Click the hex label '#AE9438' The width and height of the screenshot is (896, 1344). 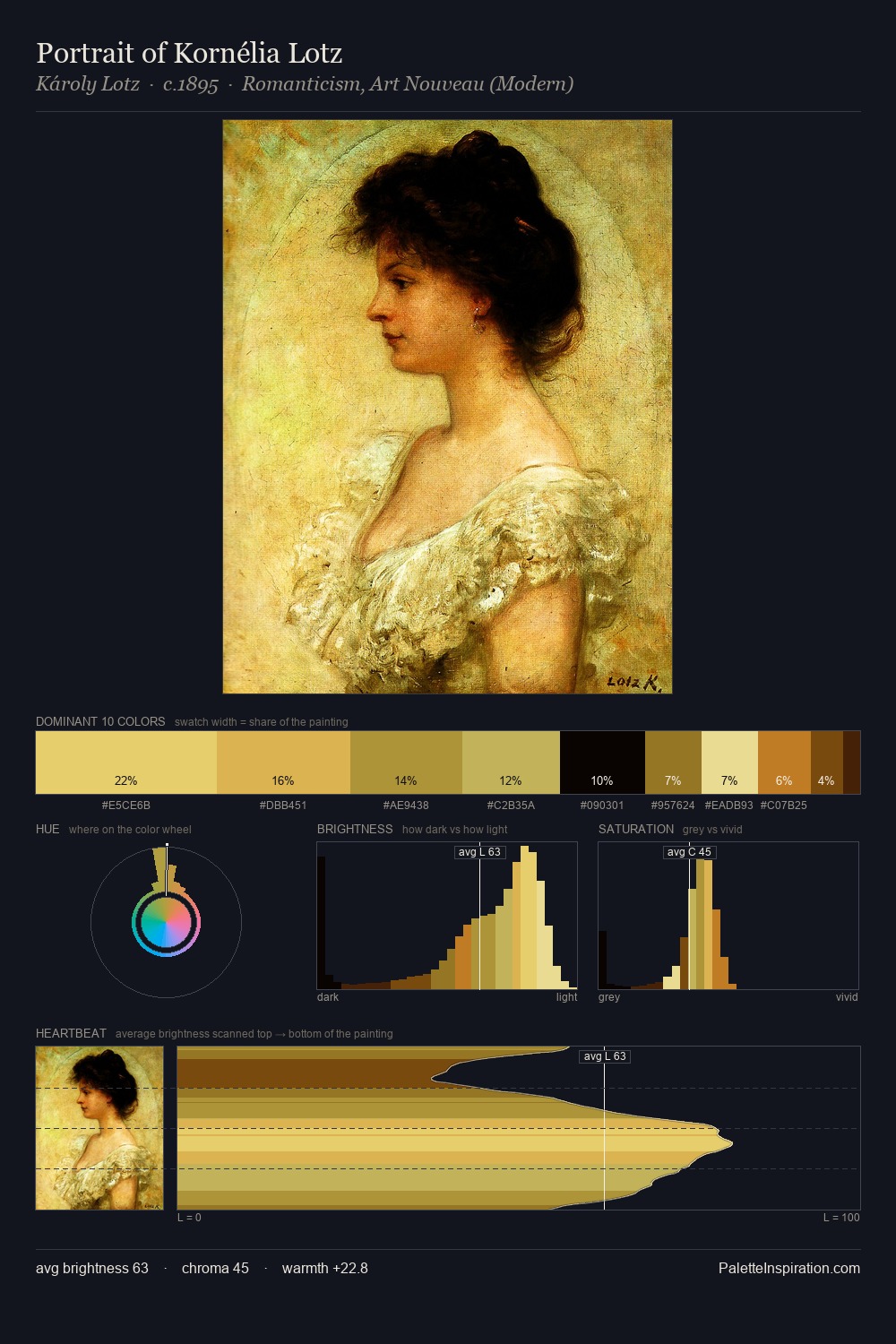click(x=406, y=806)
